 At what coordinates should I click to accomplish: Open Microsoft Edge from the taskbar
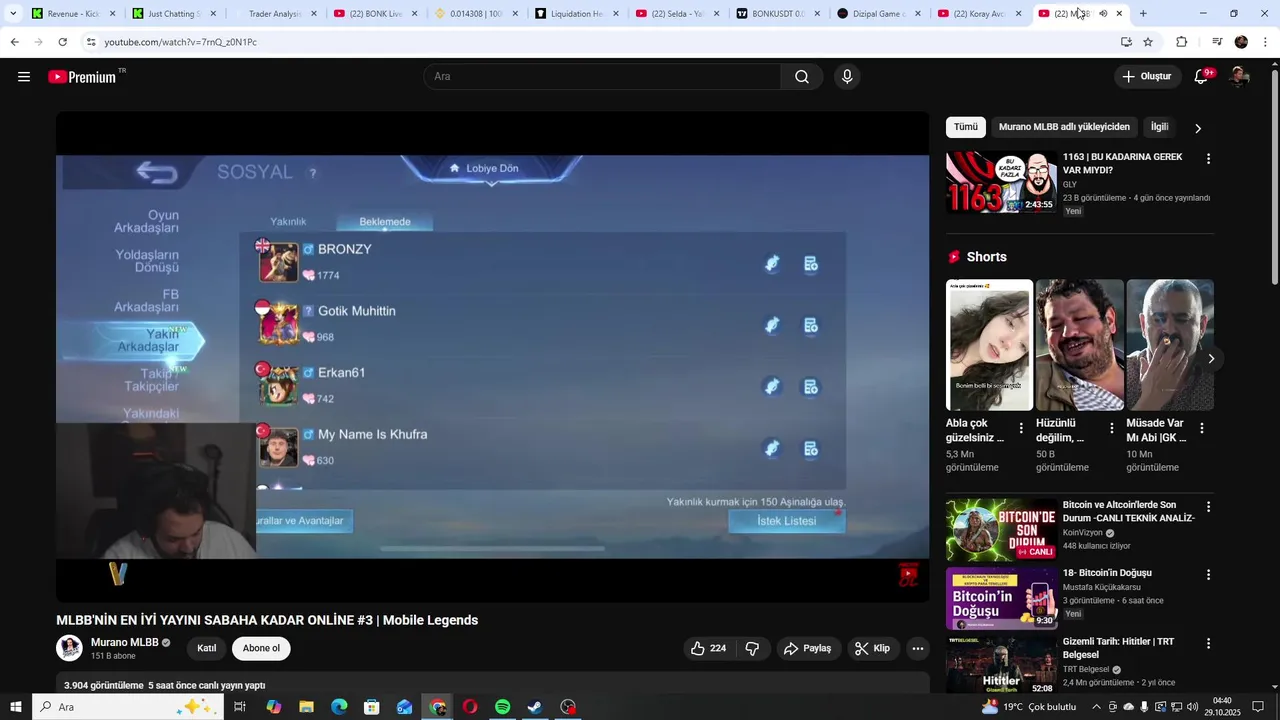(x=339, y=707)
